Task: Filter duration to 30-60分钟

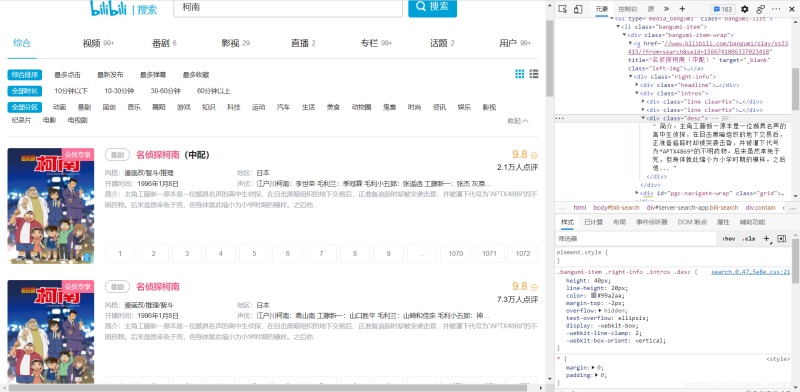Action: coord(165,91)
